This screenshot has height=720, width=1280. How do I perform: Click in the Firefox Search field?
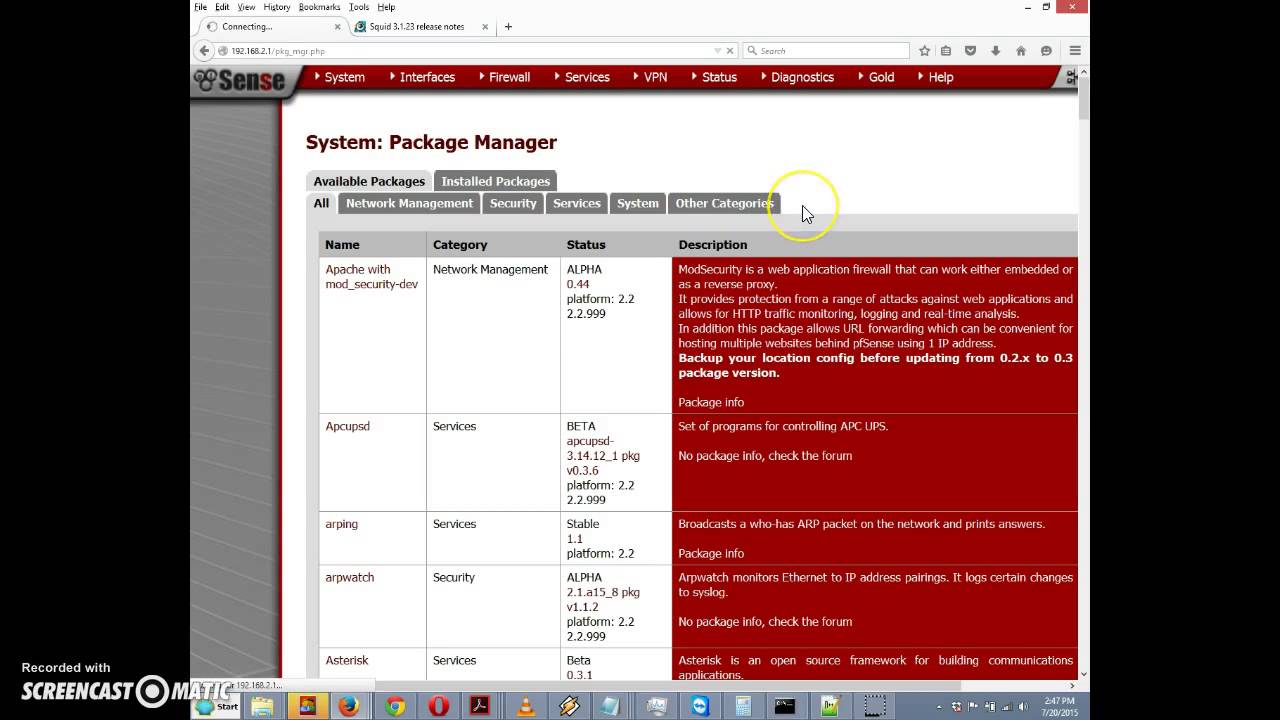click(x=826, y=50)
